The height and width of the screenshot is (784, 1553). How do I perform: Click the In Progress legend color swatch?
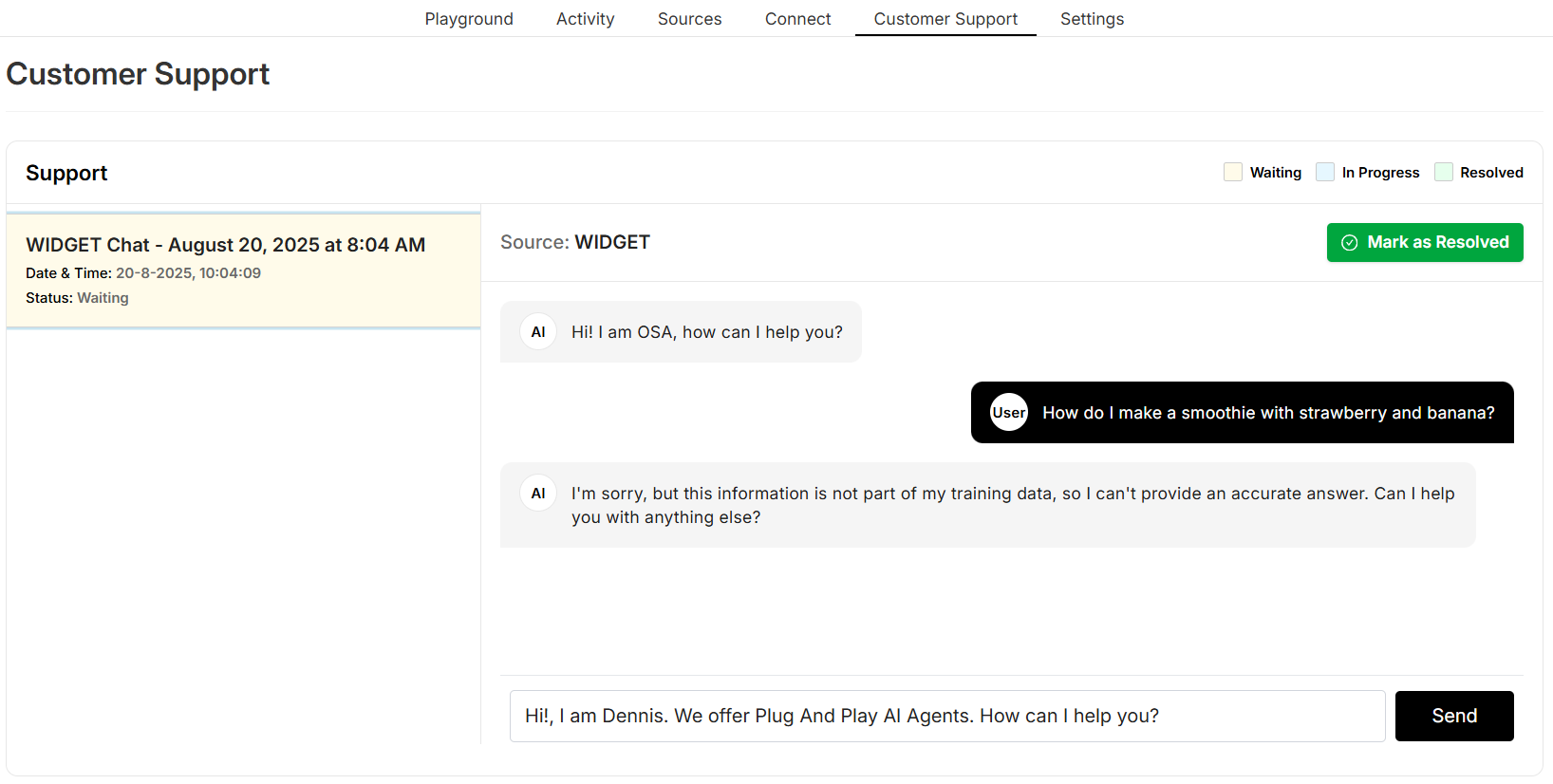click(x=1325, y=172)
